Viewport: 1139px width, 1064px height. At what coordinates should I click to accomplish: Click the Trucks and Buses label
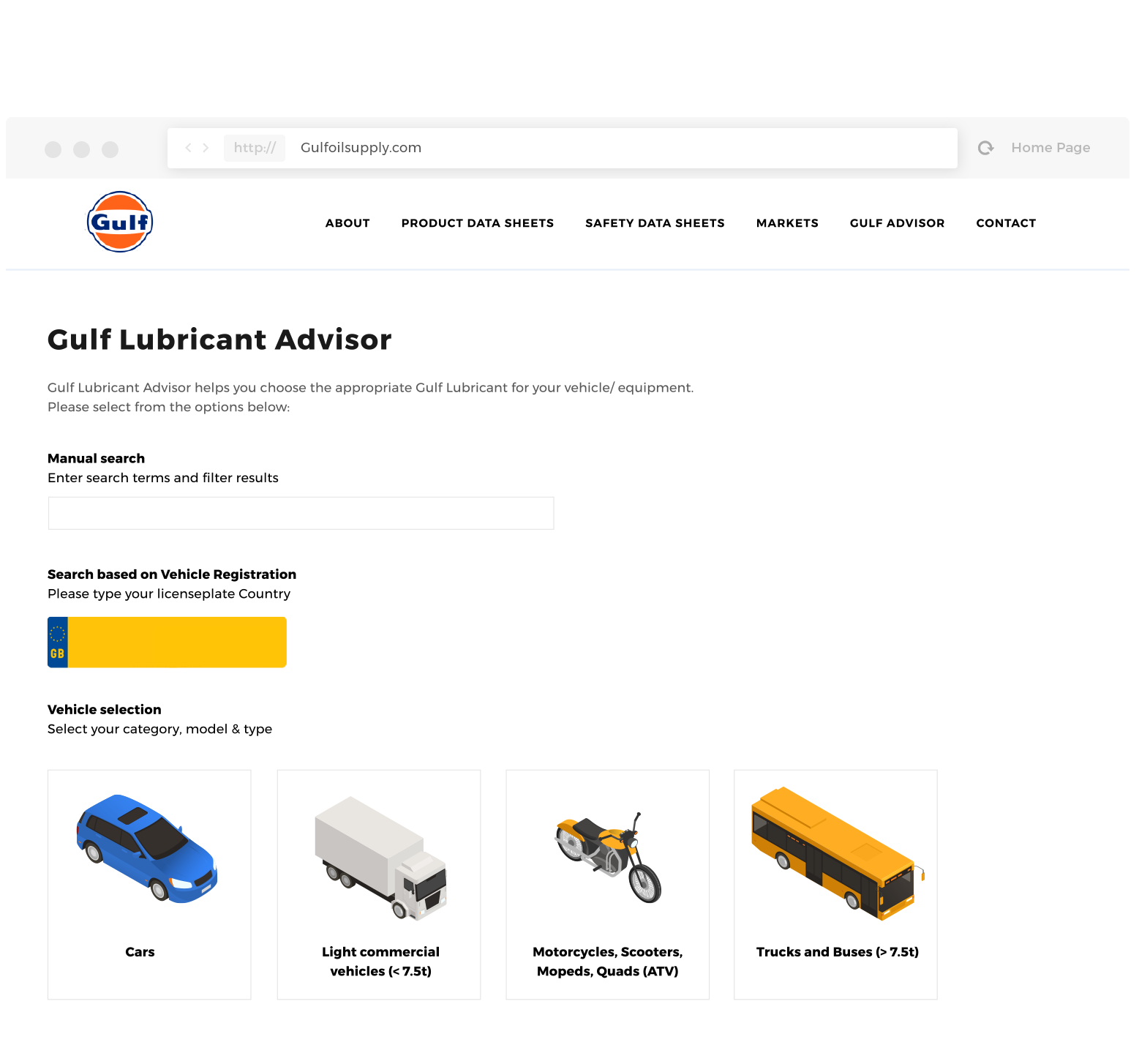(x=837, y=952)
